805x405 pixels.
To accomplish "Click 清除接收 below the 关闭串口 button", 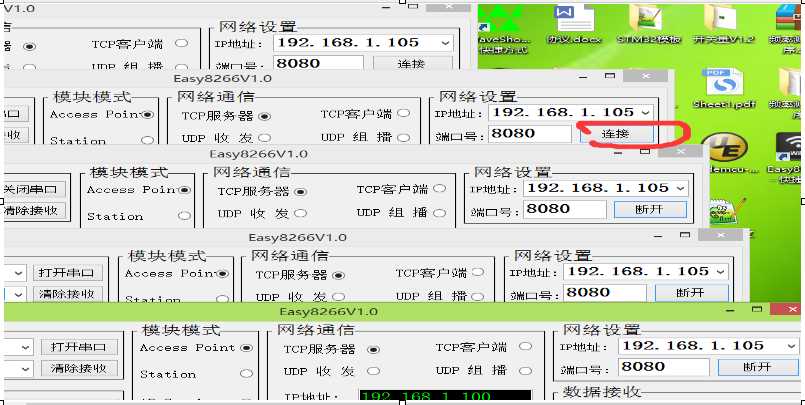I will (34, 210).
